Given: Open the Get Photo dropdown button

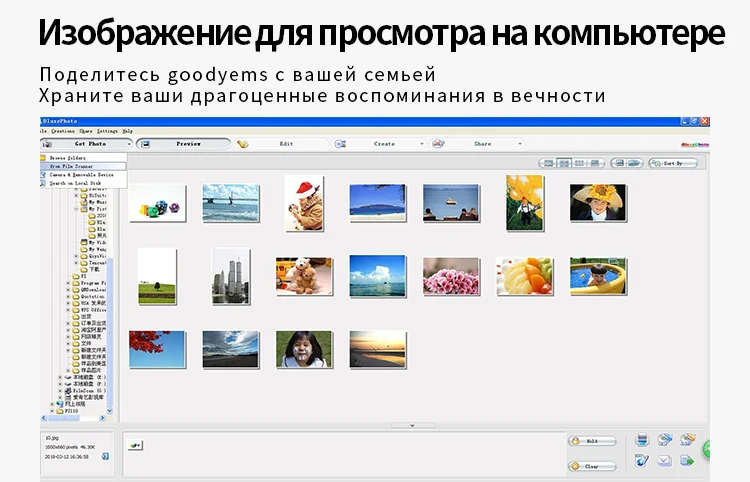Looking at the screenshot, I should pyautogui.click(x=87, y=144).
